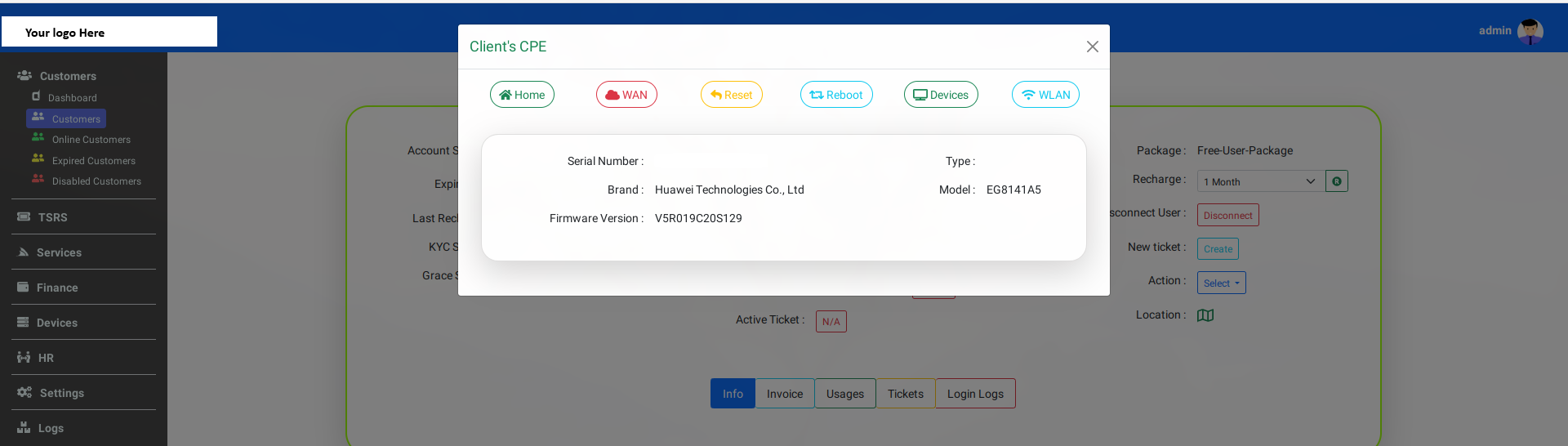Close the Client's CPE dialog
The image size is (1568, 446).
[x=1092, y=47]
